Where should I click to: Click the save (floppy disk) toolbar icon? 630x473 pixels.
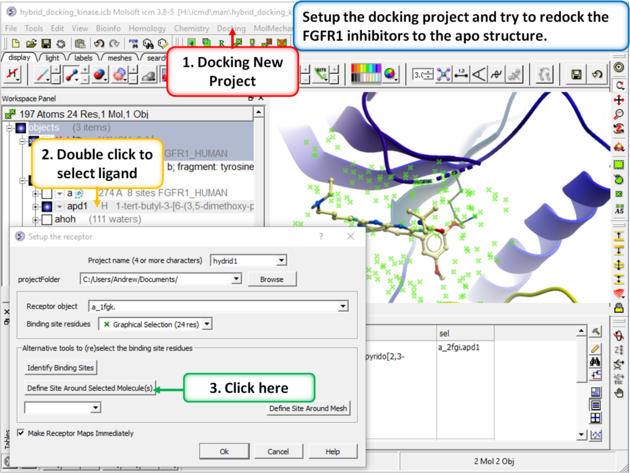coord(577,74)
